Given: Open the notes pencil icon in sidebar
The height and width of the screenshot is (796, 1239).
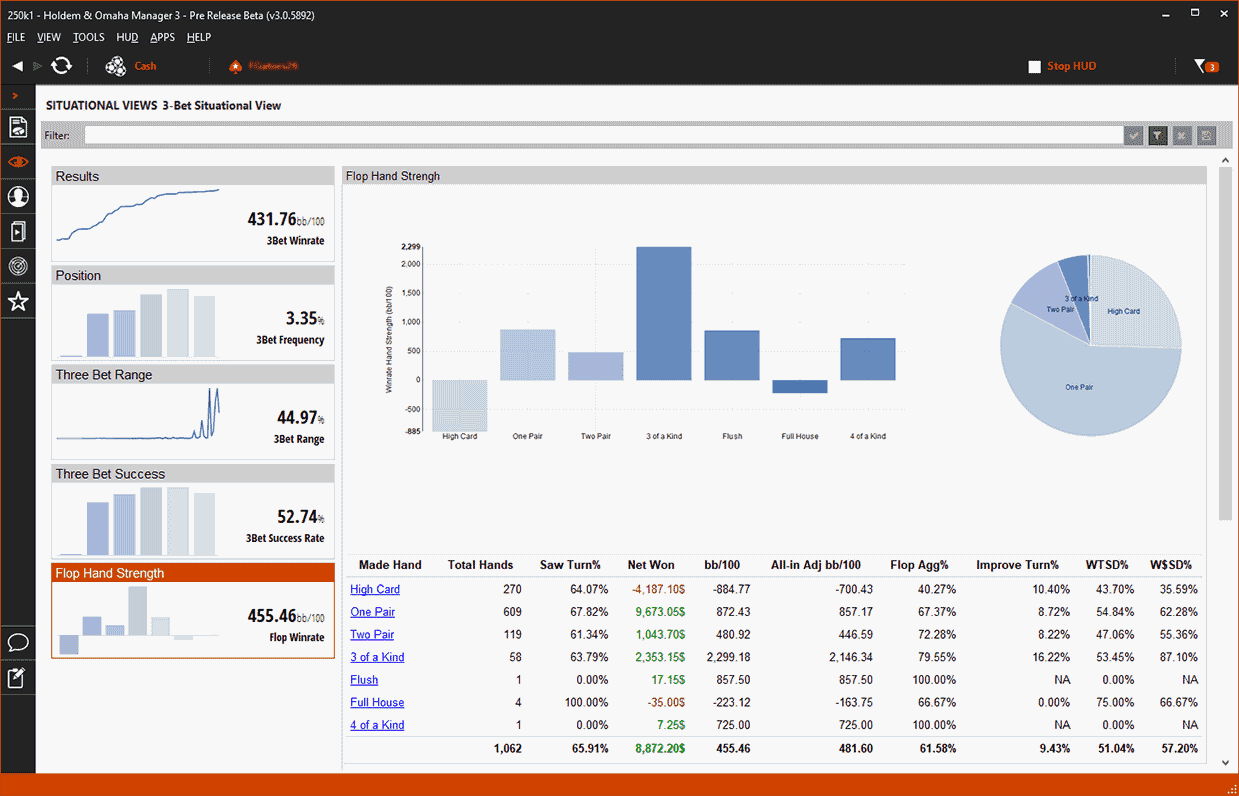Looking at the screenshot, I should 18,678.
